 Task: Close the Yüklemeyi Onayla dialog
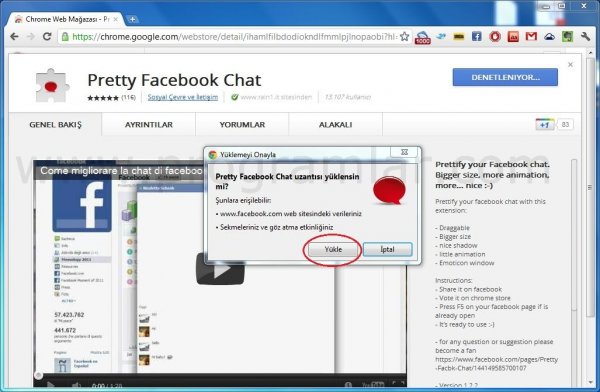point(404,152)
